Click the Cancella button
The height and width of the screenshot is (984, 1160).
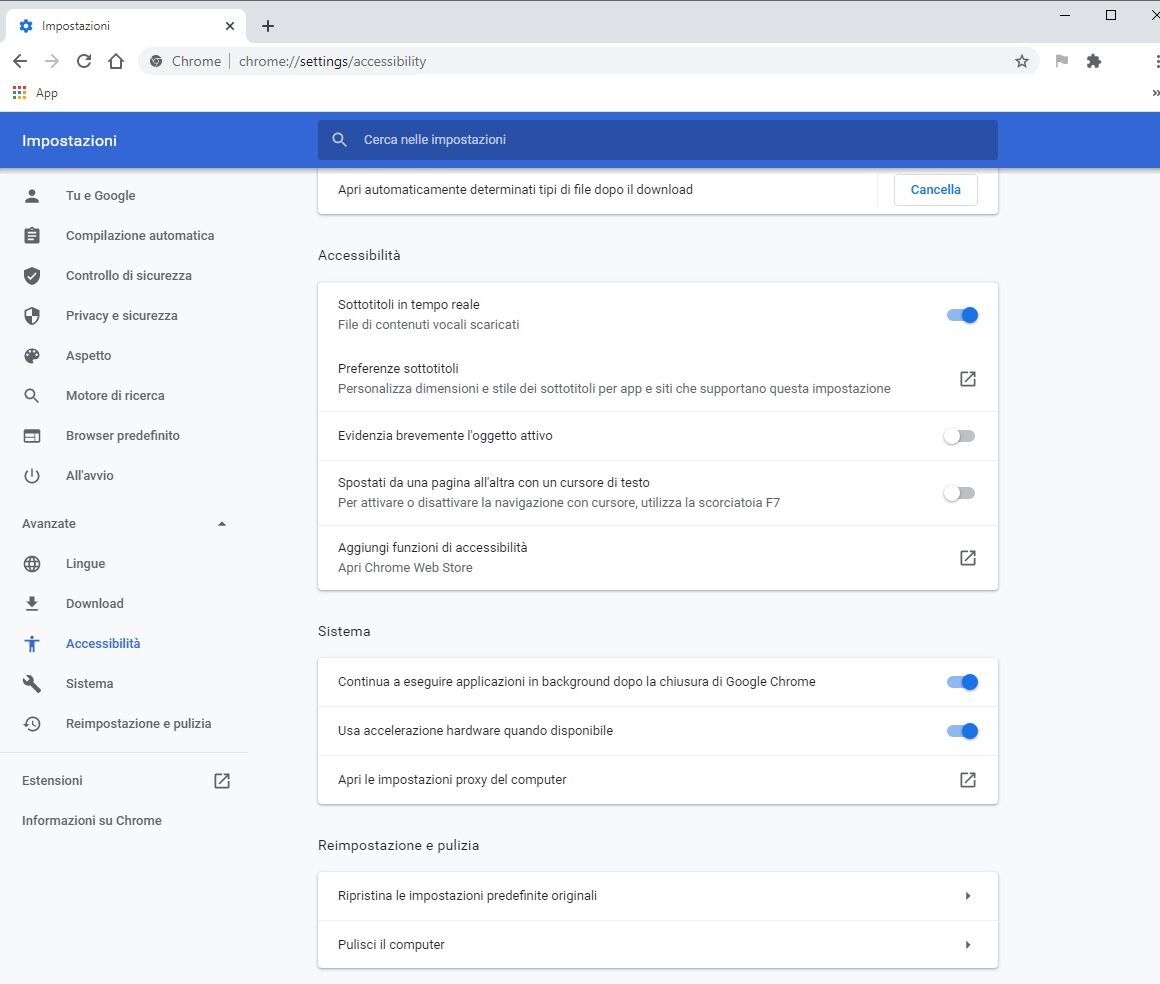coord(934,189)
